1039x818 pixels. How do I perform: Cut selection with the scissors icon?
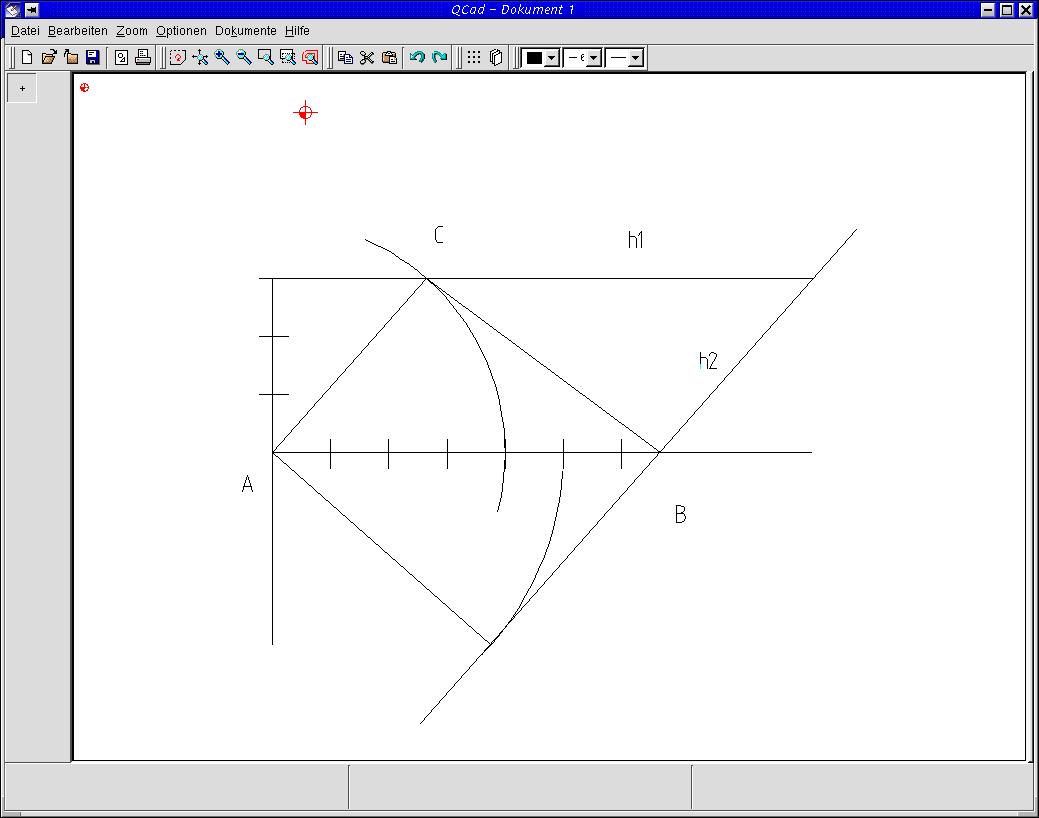[x=367, y=58]
